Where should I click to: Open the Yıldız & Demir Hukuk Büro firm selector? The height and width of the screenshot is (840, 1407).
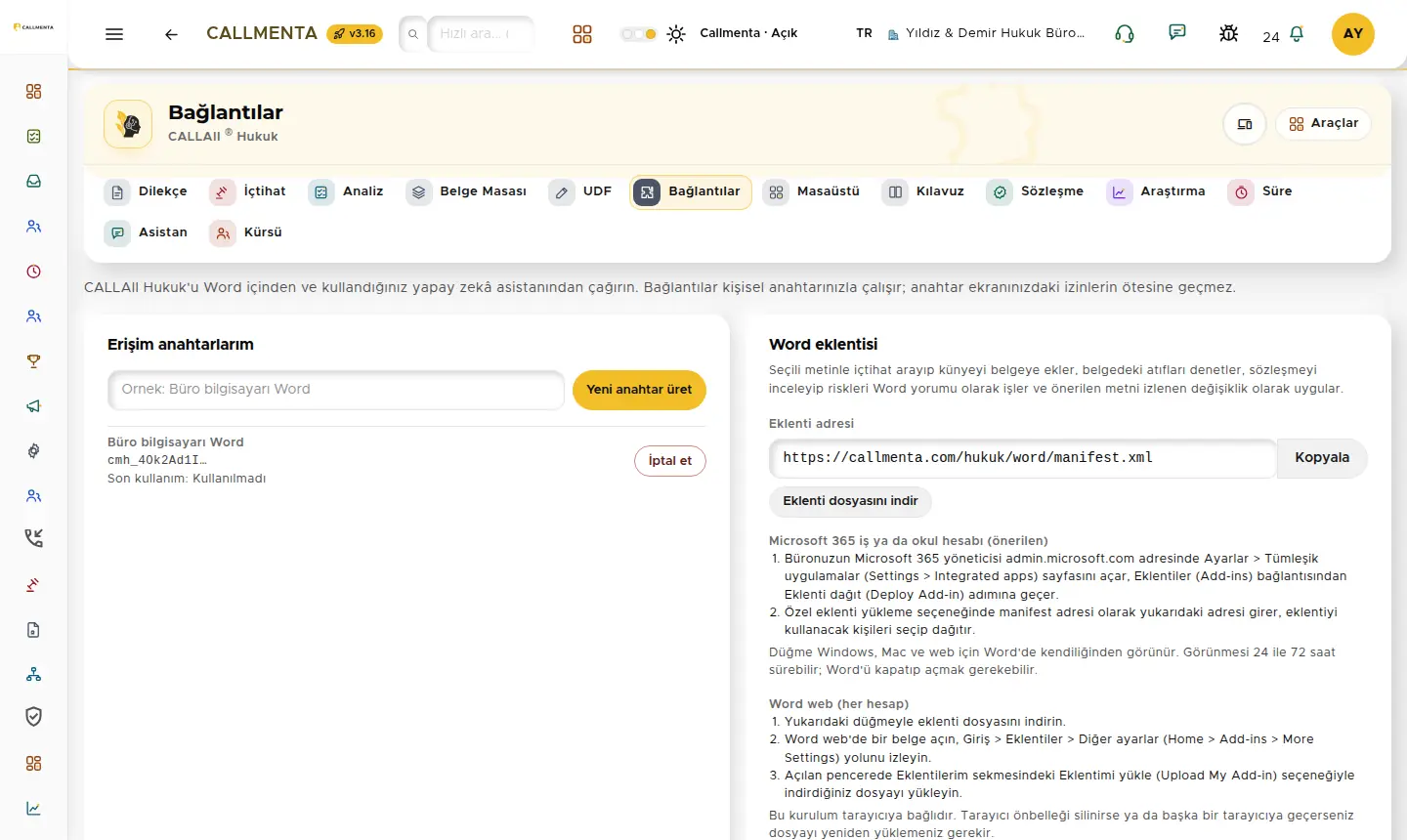pyautogui.click(x=987, y=33)
